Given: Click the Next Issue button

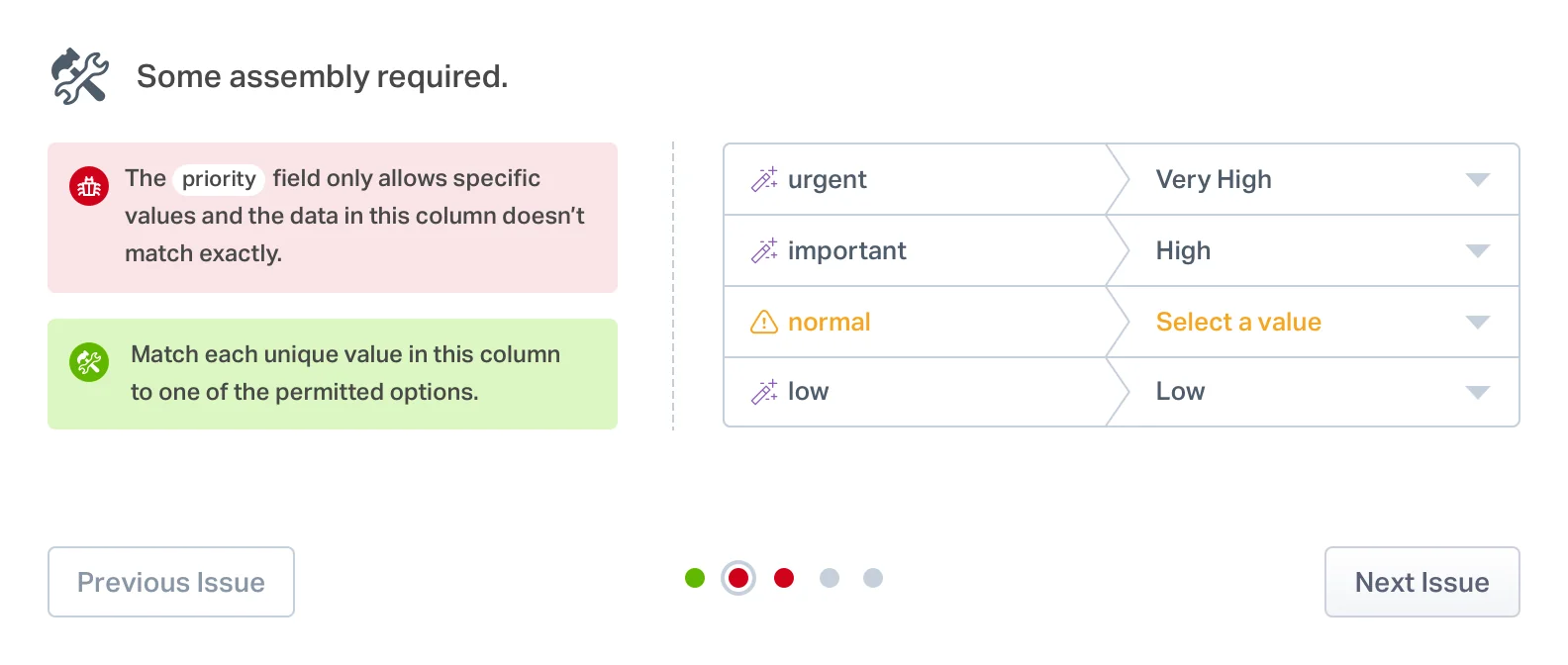Looking at the screenshot, I should tap(1421, 582).
